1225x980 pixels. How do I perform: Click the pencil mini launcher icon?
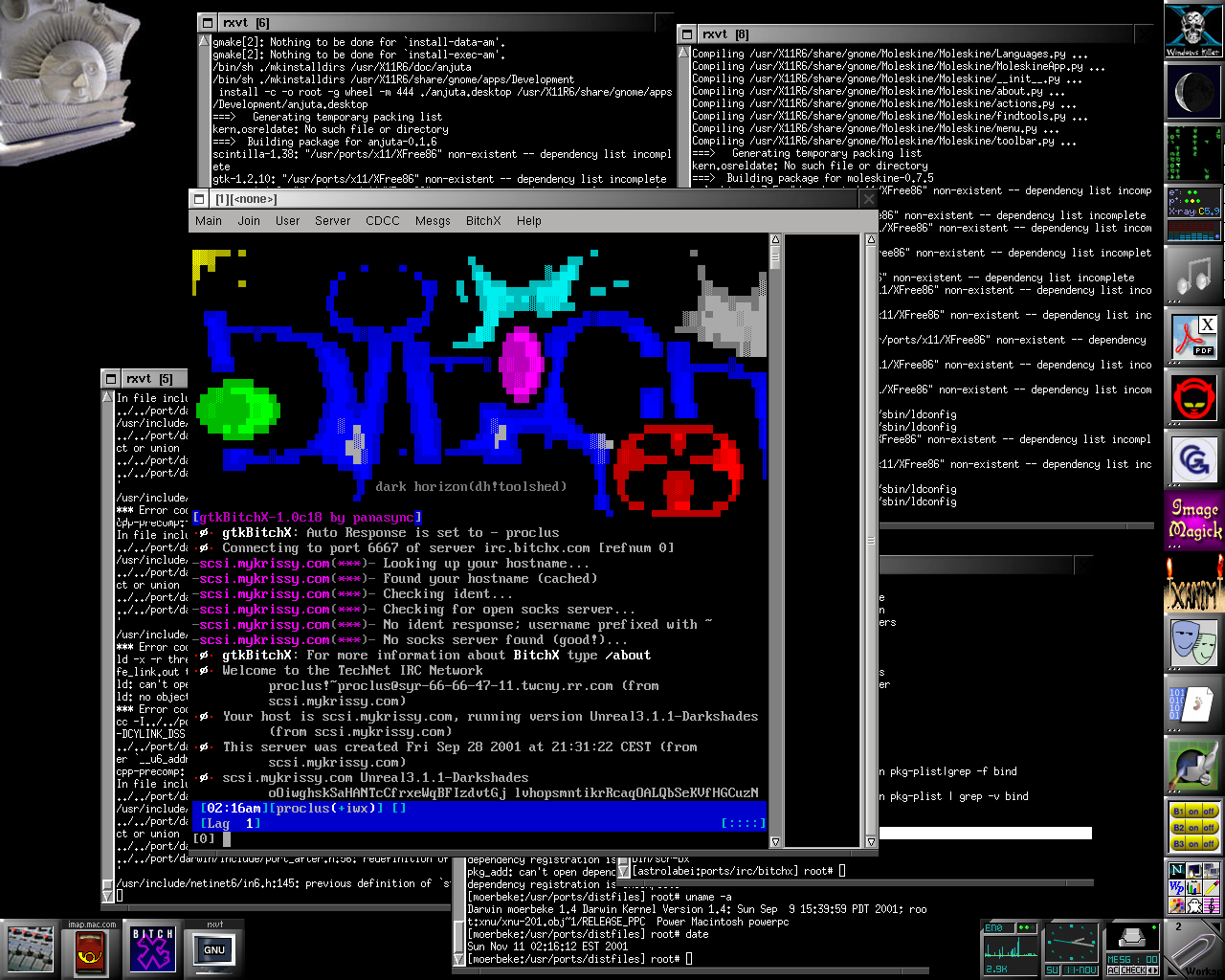(x=1212, y=887)
